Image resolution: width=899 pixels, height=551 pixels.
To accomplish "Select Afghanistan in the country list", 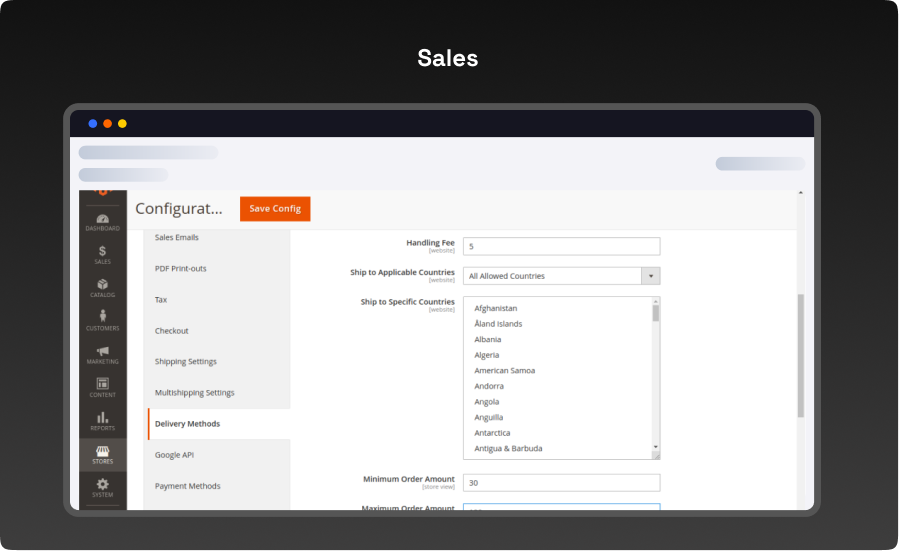I will click(x=496, y=308).
